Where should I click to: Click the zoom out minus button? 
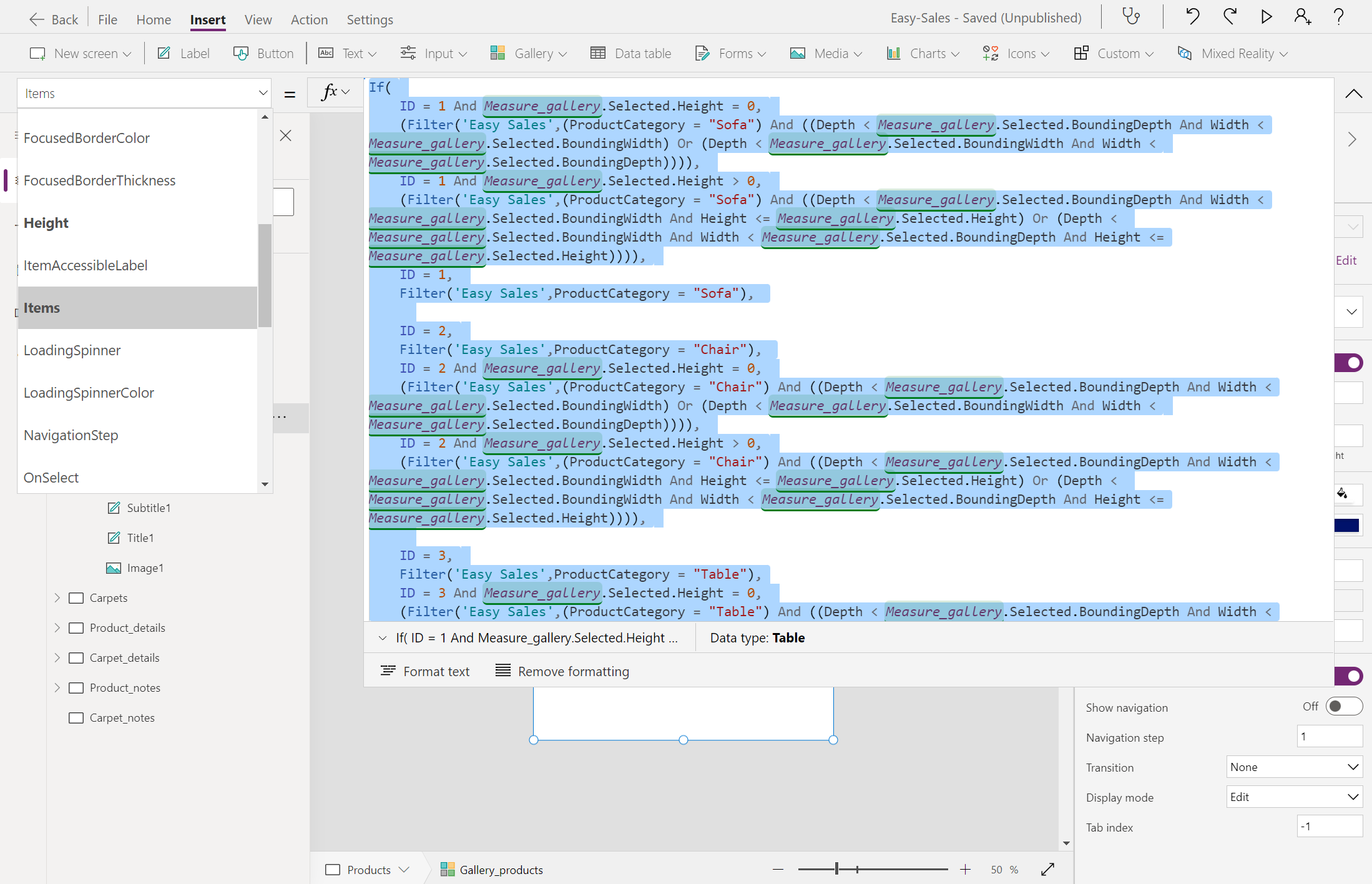click(778, 869)
